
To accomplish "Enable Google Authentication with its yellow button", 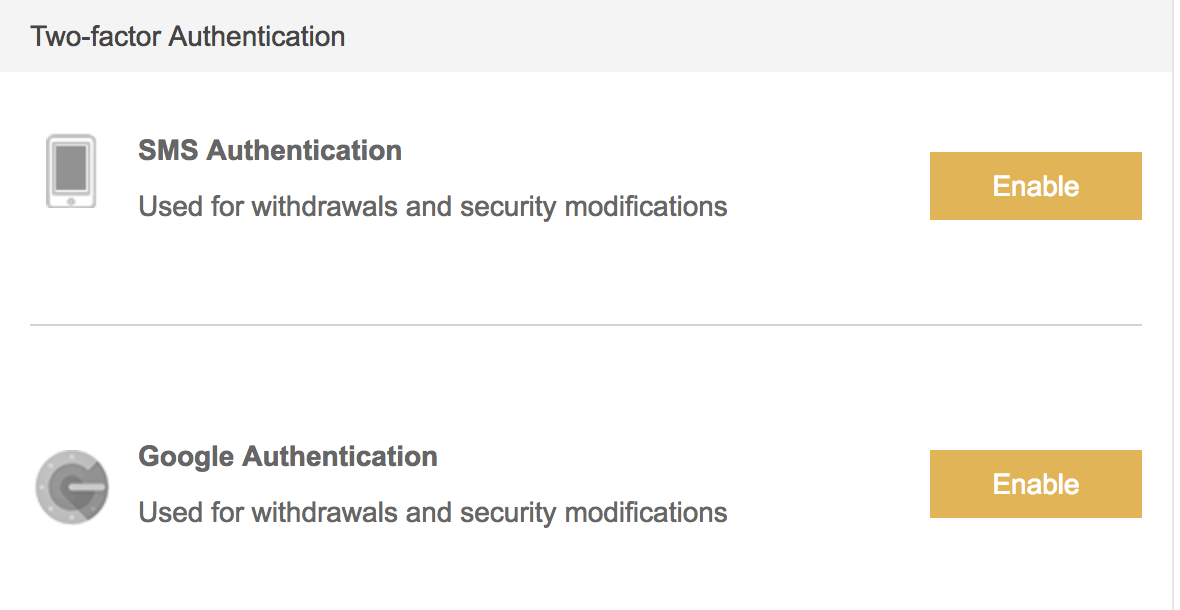I will 1036,484.
